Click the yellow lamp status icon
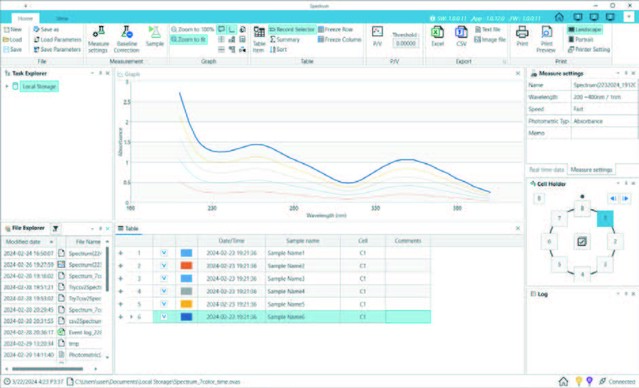Image resolution: width=639 pixels, height=388 pixels. pos(578,381)
